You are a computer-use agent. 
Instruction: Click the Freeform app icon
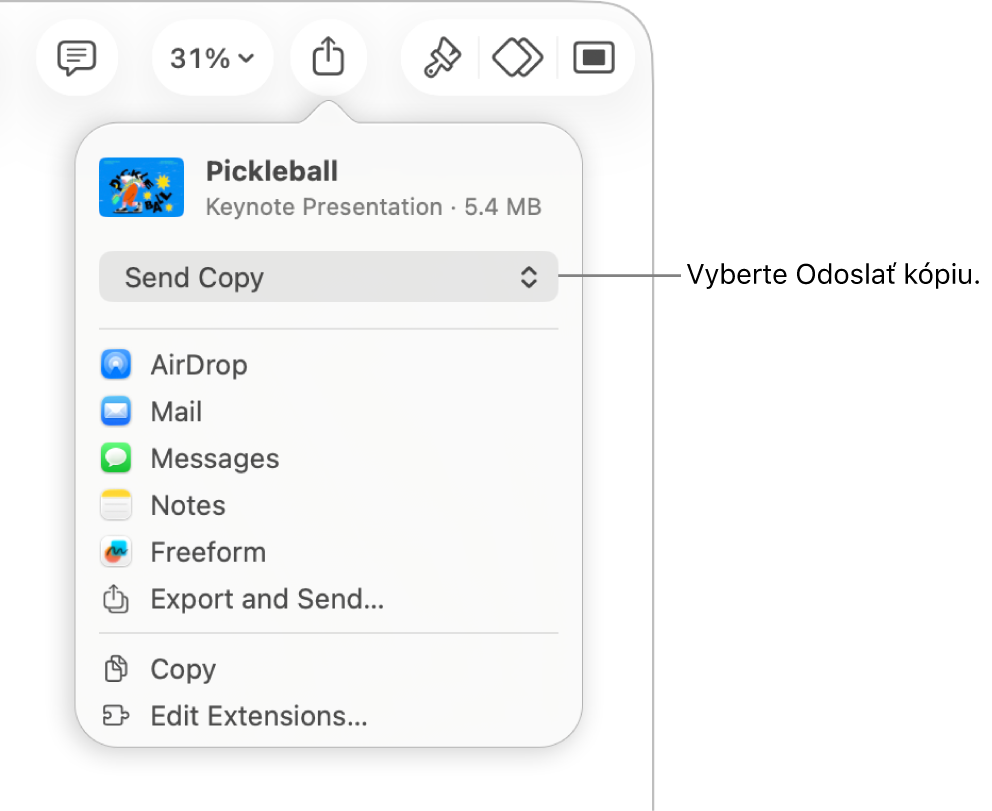click(x=116, y=552)
